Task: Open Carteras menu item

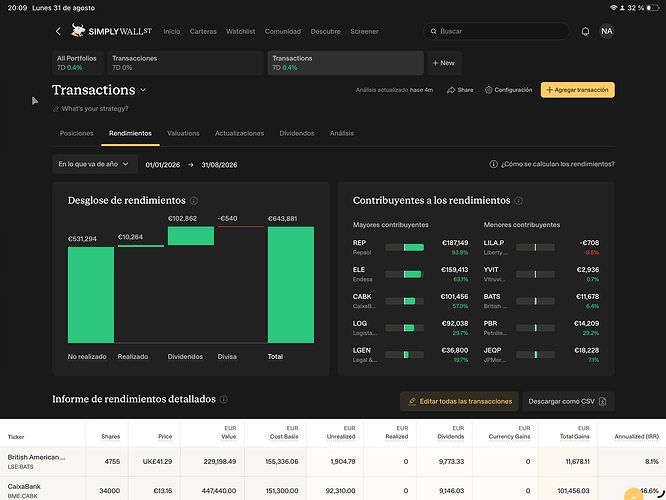Action: 203,31
